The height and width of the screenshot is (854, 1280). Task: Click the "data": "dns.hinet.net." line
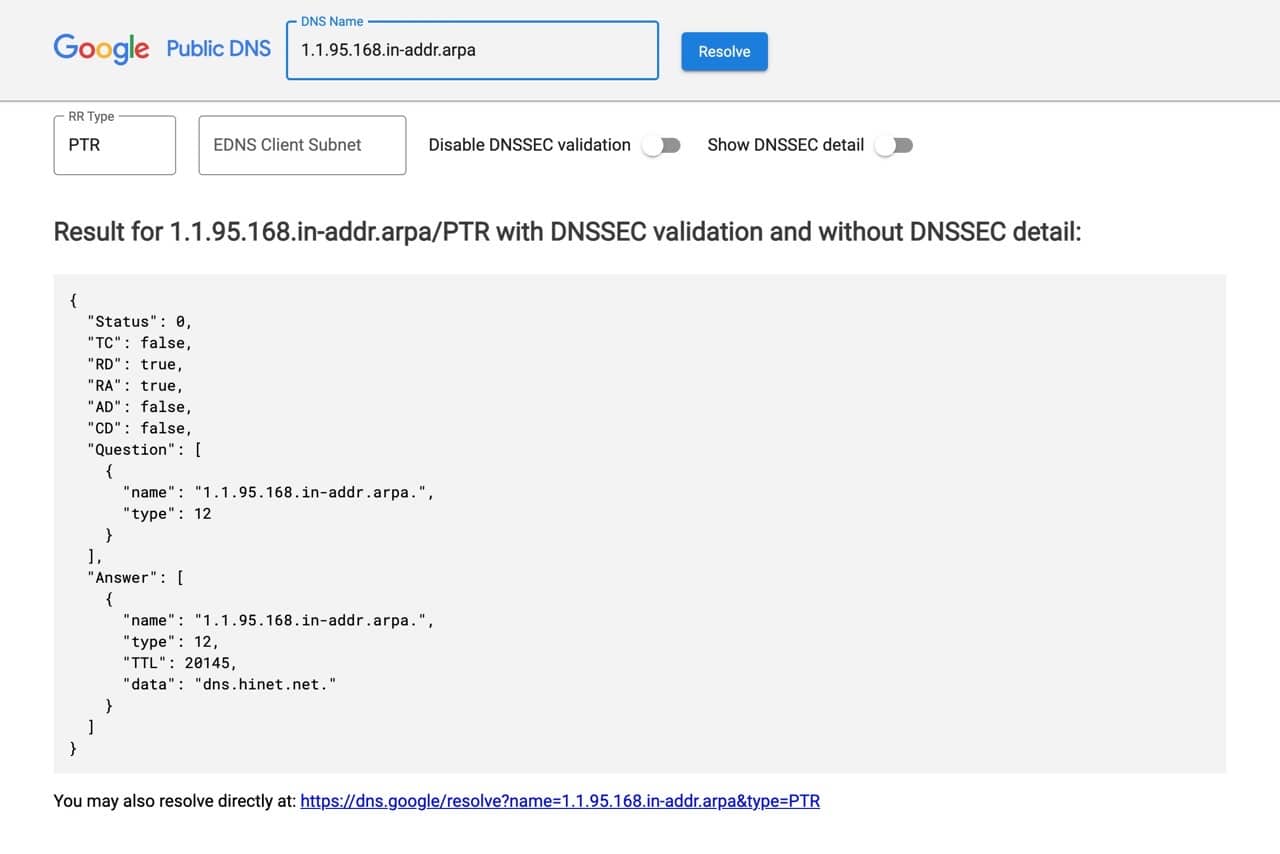point(229,684)
